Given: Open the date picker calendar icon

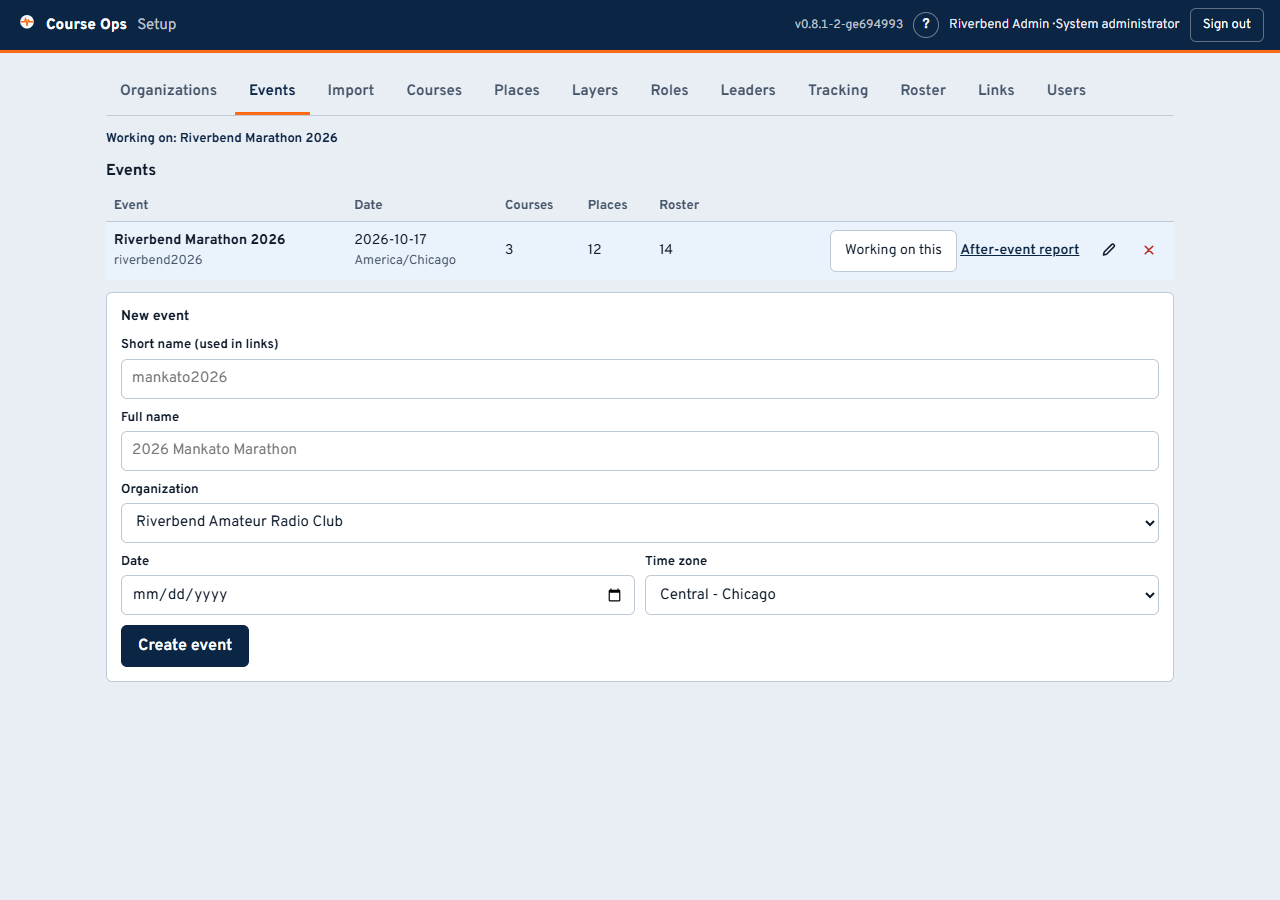Looking at the screenshot, I should tap(614, 595).
